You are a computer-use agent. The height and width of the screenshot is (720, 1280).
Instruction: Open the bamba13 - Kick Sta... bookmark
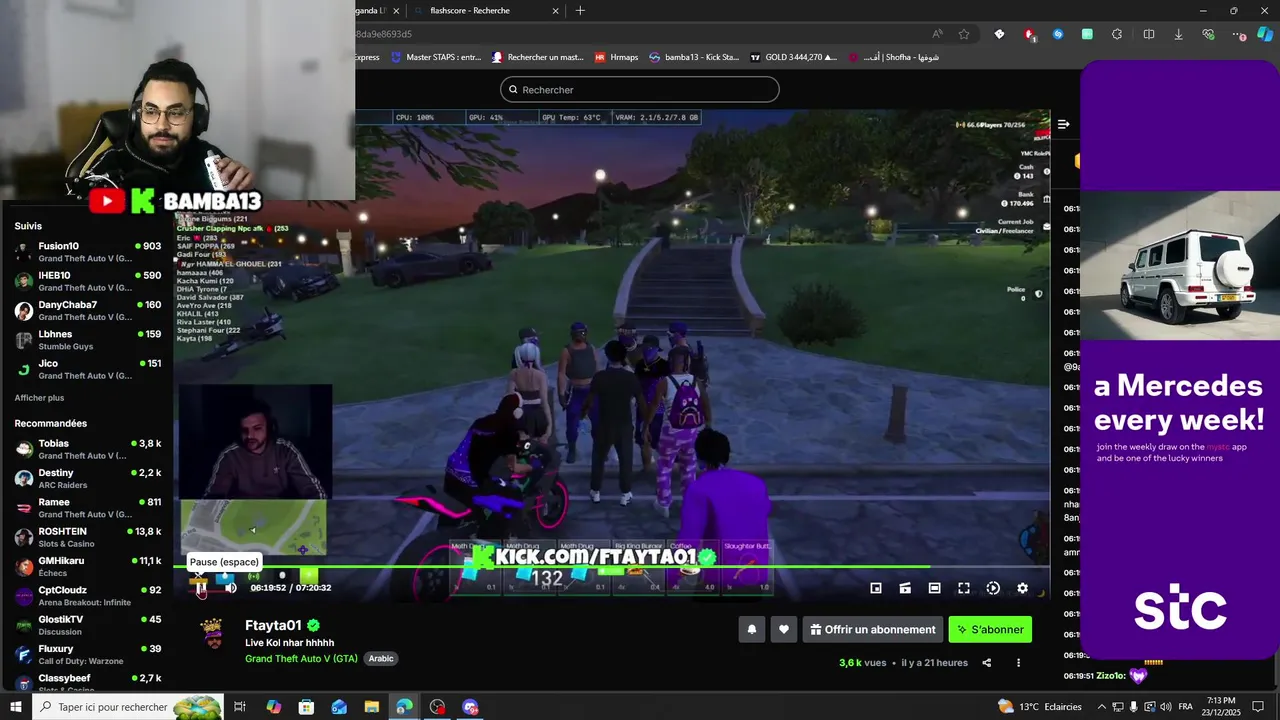[x=694, y=57]
